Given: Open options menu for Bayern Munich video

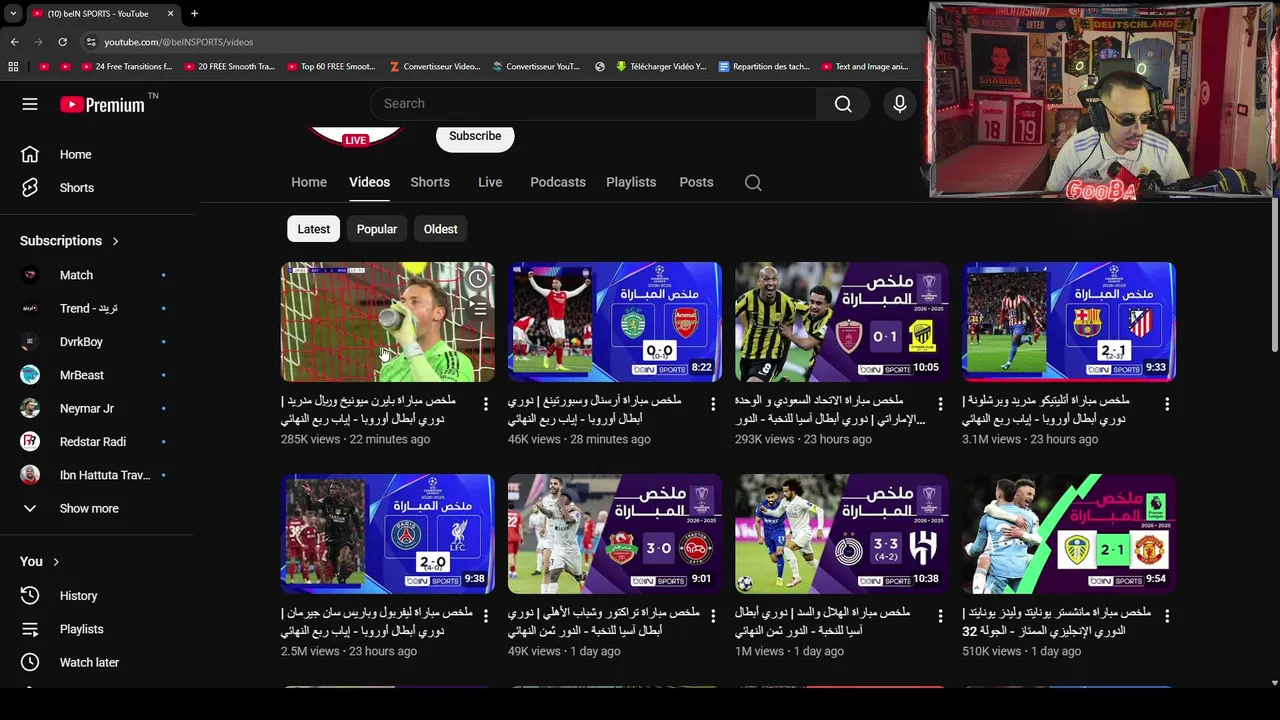Looking at the screenshot, I should tap(486, 404).
